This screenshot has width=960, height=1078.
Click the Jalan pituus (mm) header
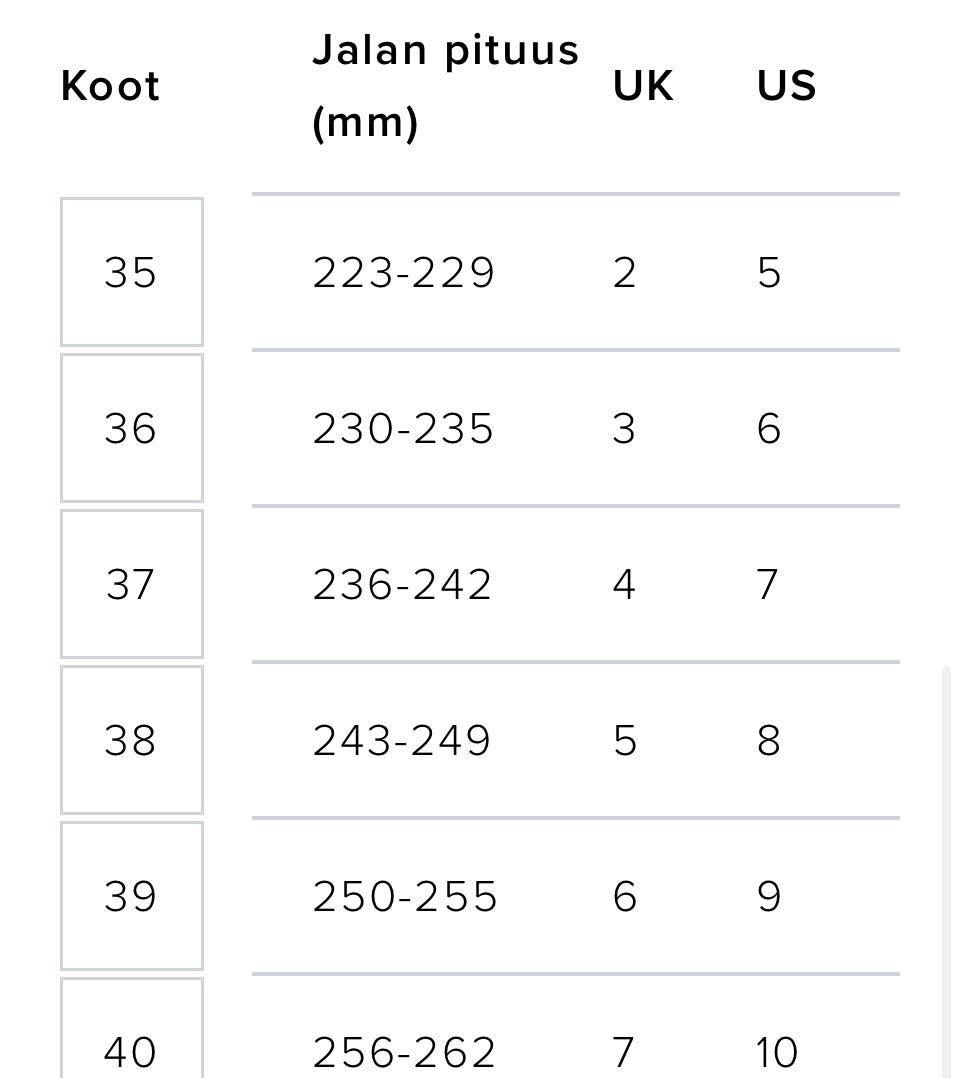(x=445, y=86)
